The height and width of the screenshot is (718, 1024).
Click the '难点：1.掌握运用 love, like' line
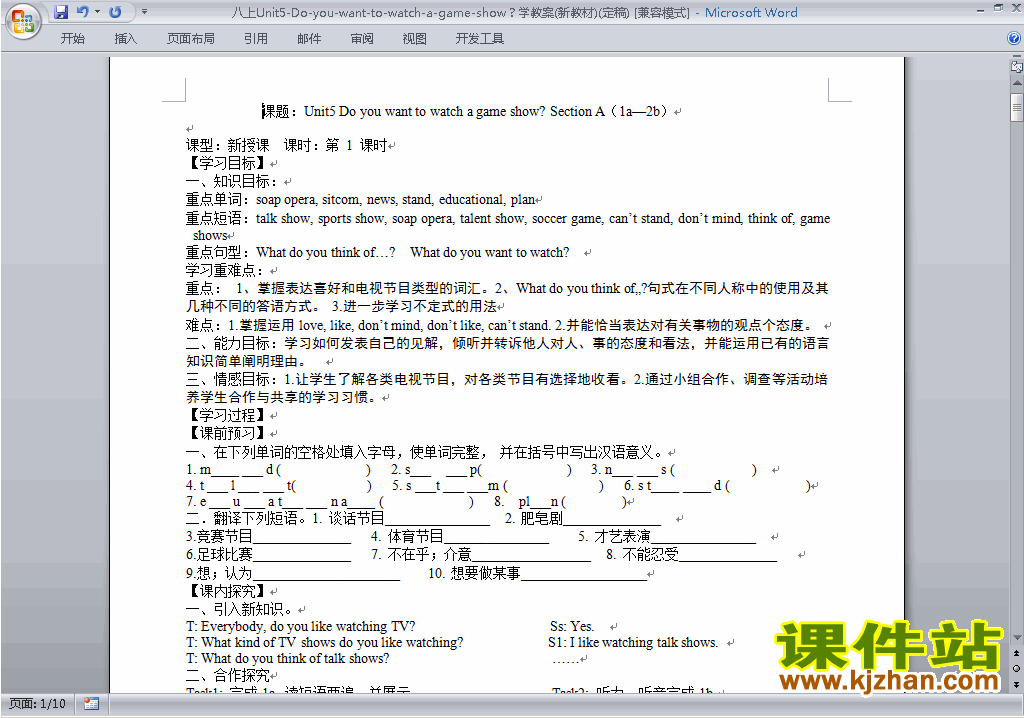[x=500, y=325]
